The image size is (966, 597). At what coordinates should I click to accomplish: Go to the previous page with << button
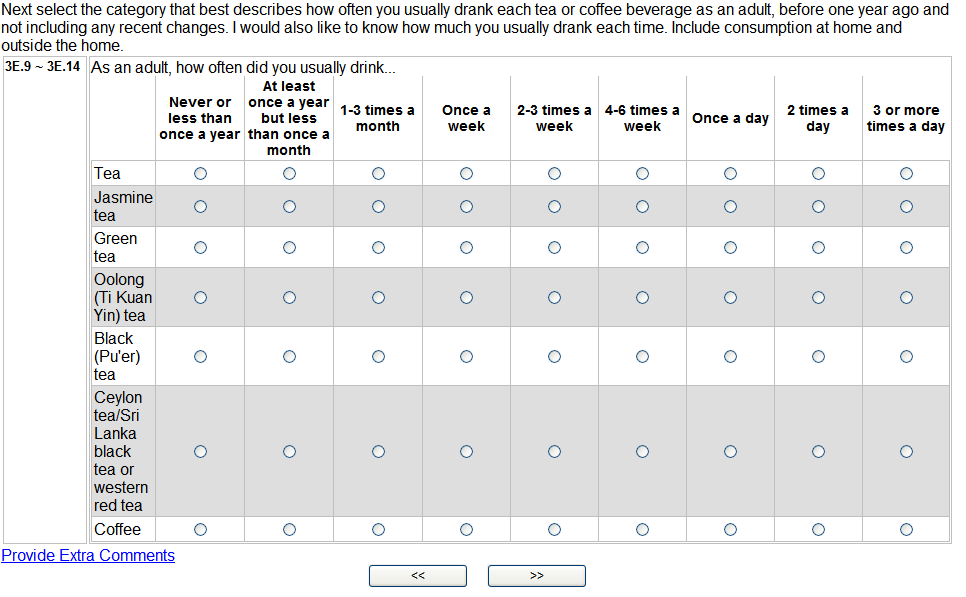point(418,576)
